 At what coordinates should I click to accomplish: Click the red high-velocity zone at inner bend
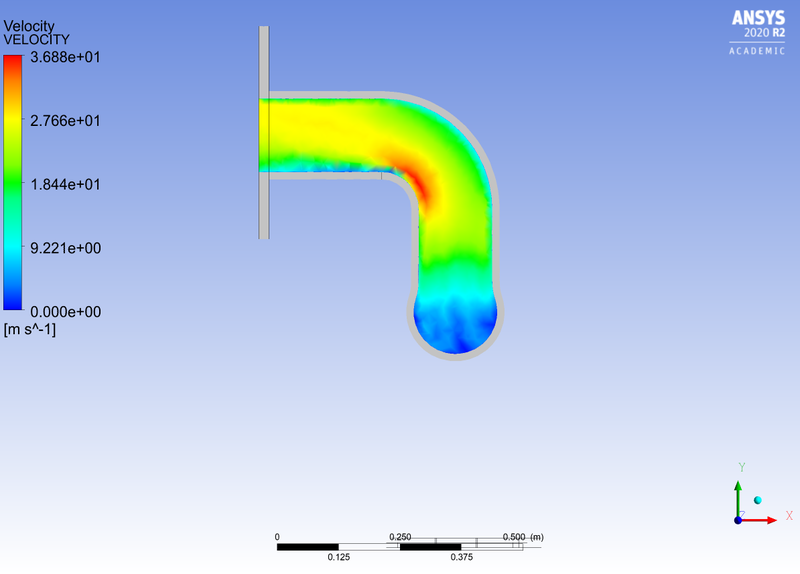point(419,185)
